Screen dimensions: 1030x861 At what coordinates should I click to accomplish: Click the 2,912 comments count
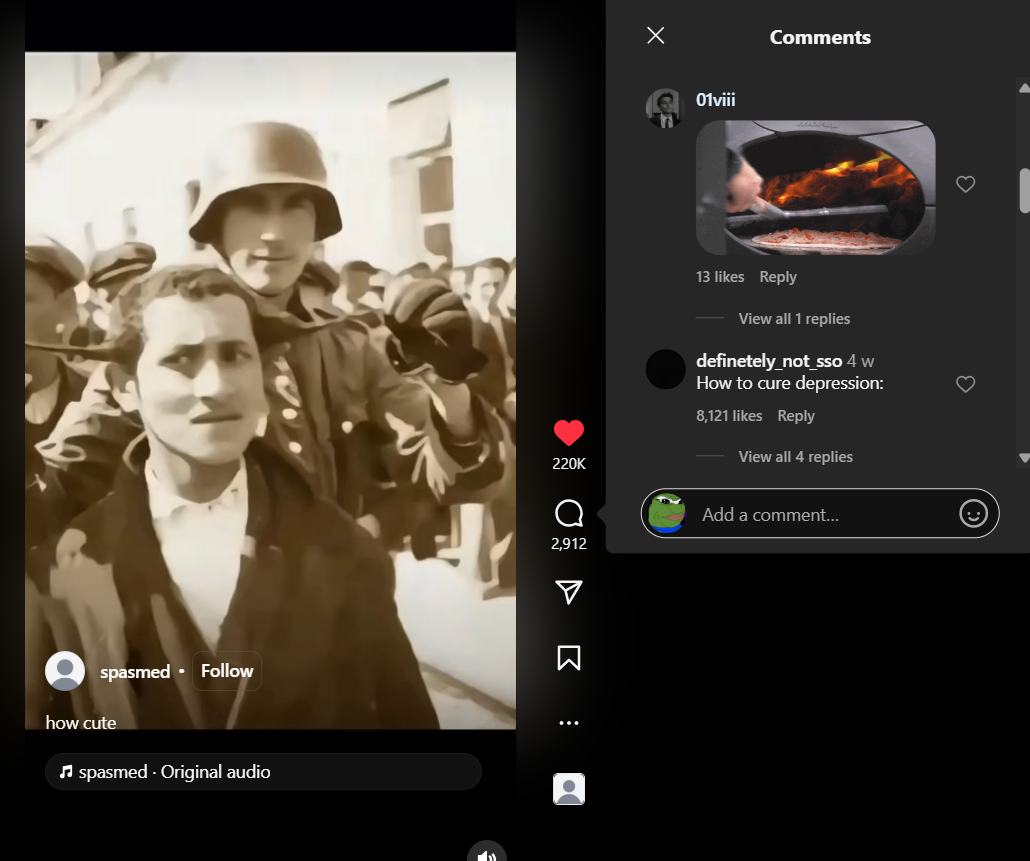pos(569,544)
